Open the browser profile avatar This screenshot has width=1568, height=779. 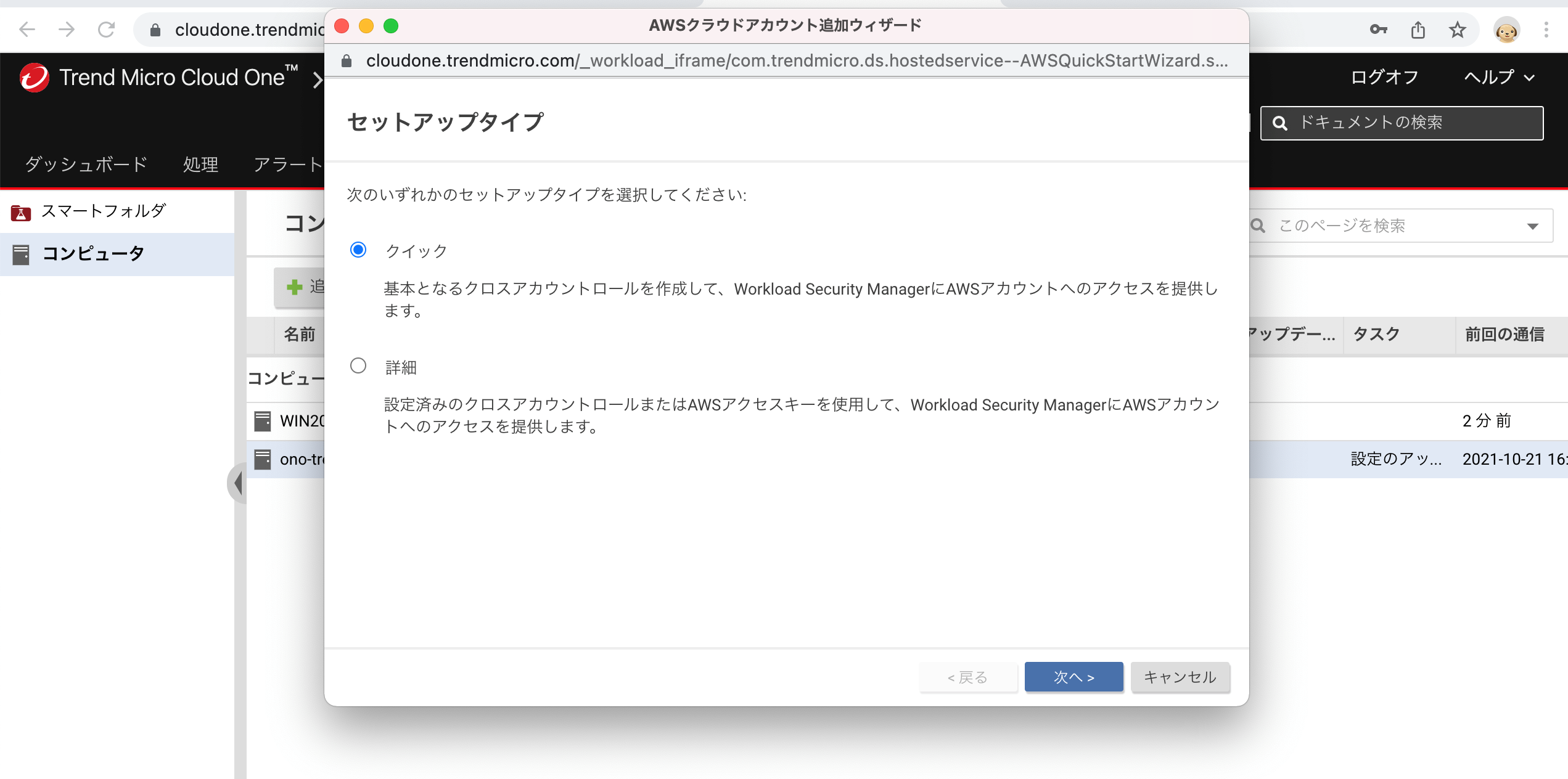click(1506, 30)
